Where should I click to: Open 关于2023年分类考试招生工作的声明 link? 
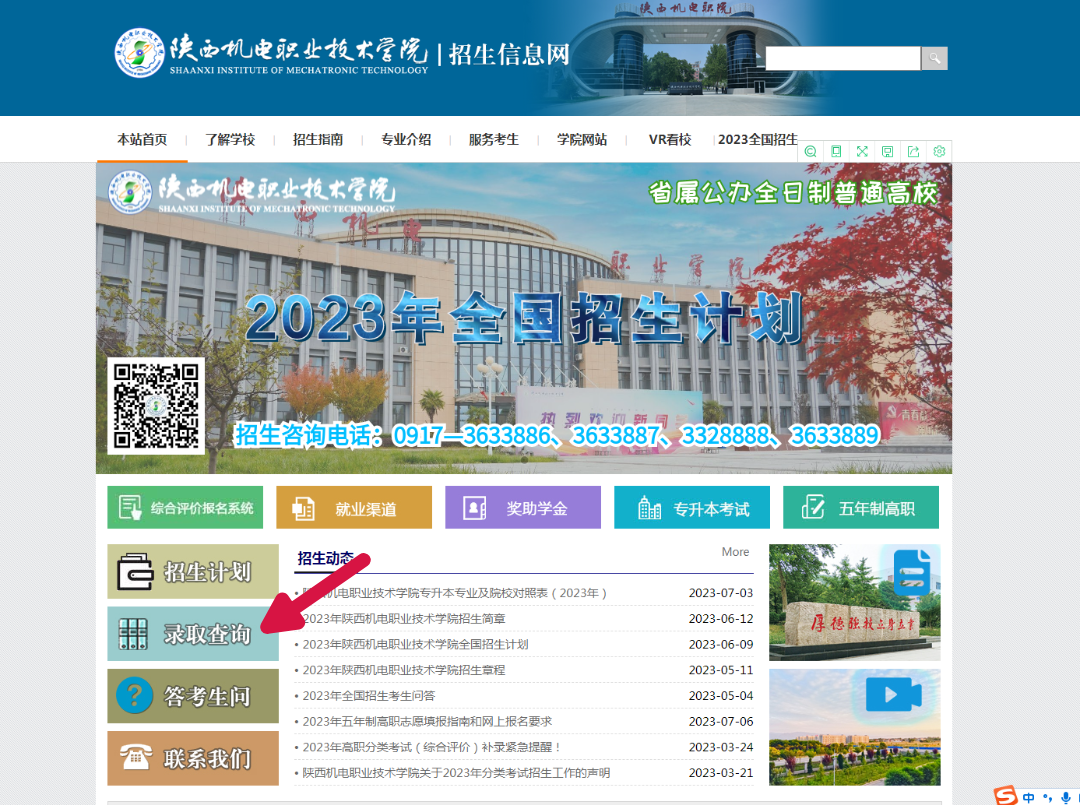[x=456, y=773]
